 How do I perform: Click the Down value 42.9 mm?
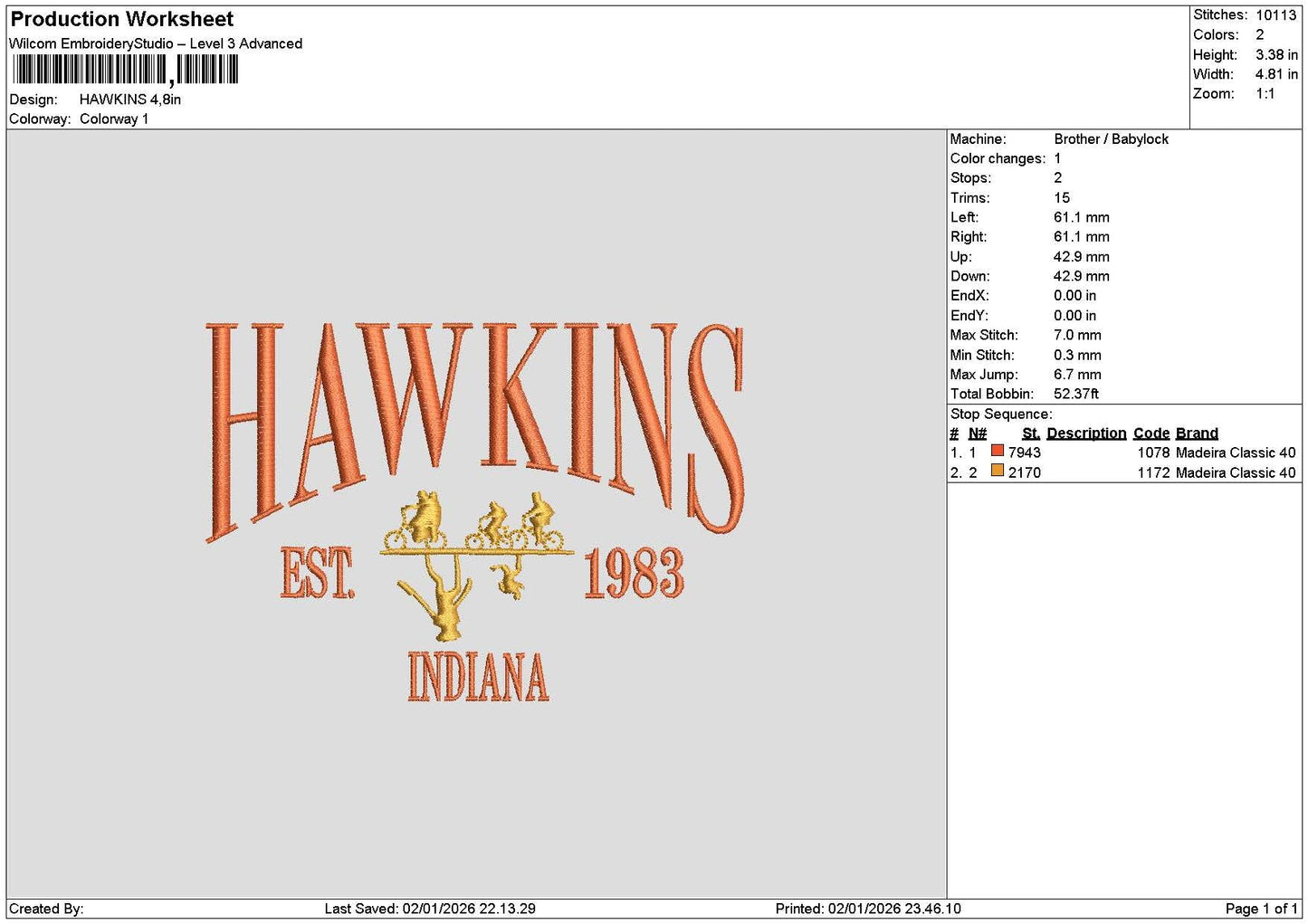pos(1082,276)
